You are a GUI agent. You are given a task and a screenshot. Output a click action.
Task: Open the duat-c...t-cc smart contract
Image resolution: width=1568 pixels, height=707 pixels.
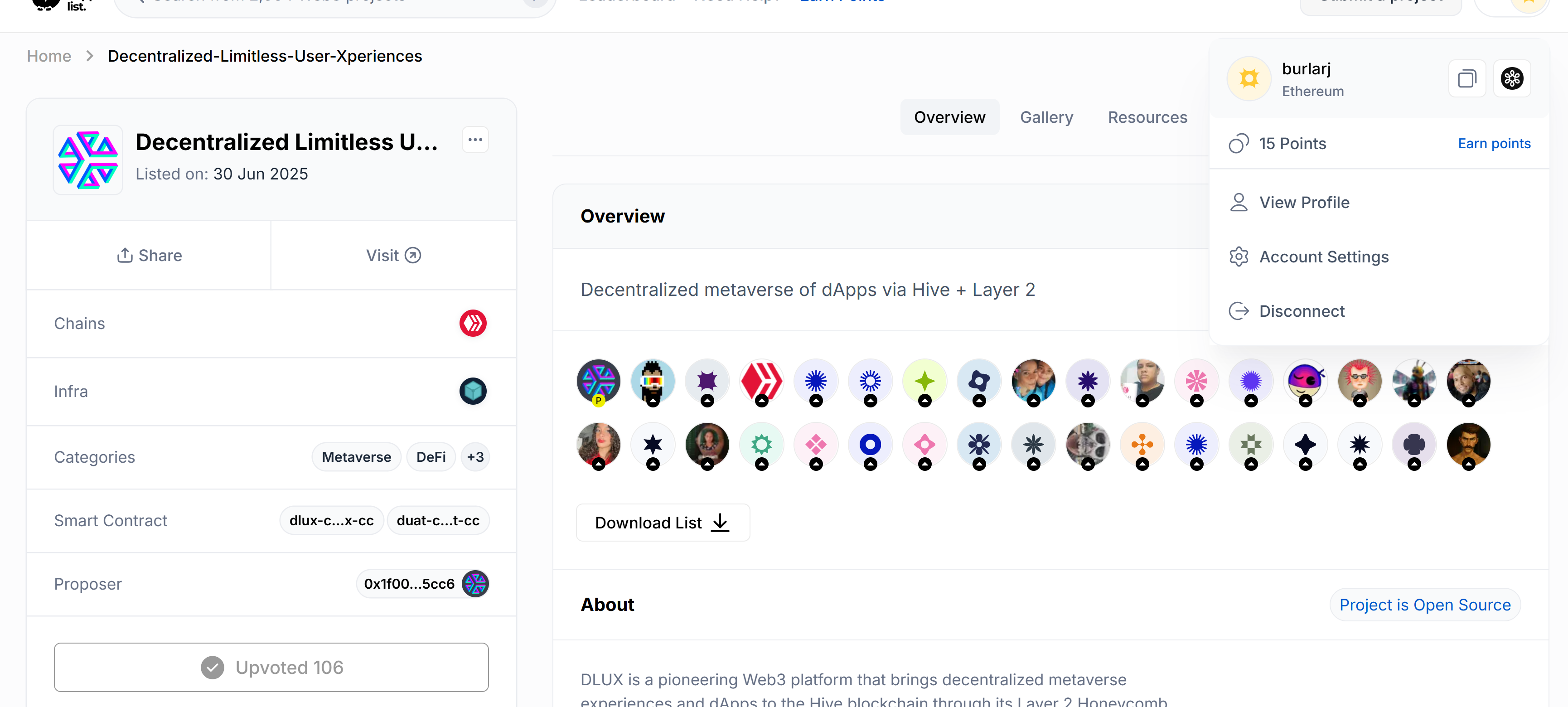[x=438, y=521]
